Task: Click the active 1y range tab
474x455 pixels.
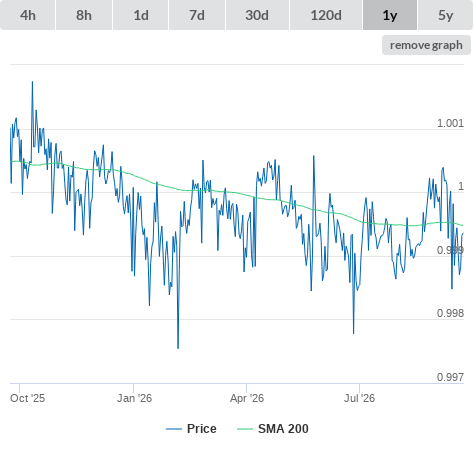Action: 390,15
